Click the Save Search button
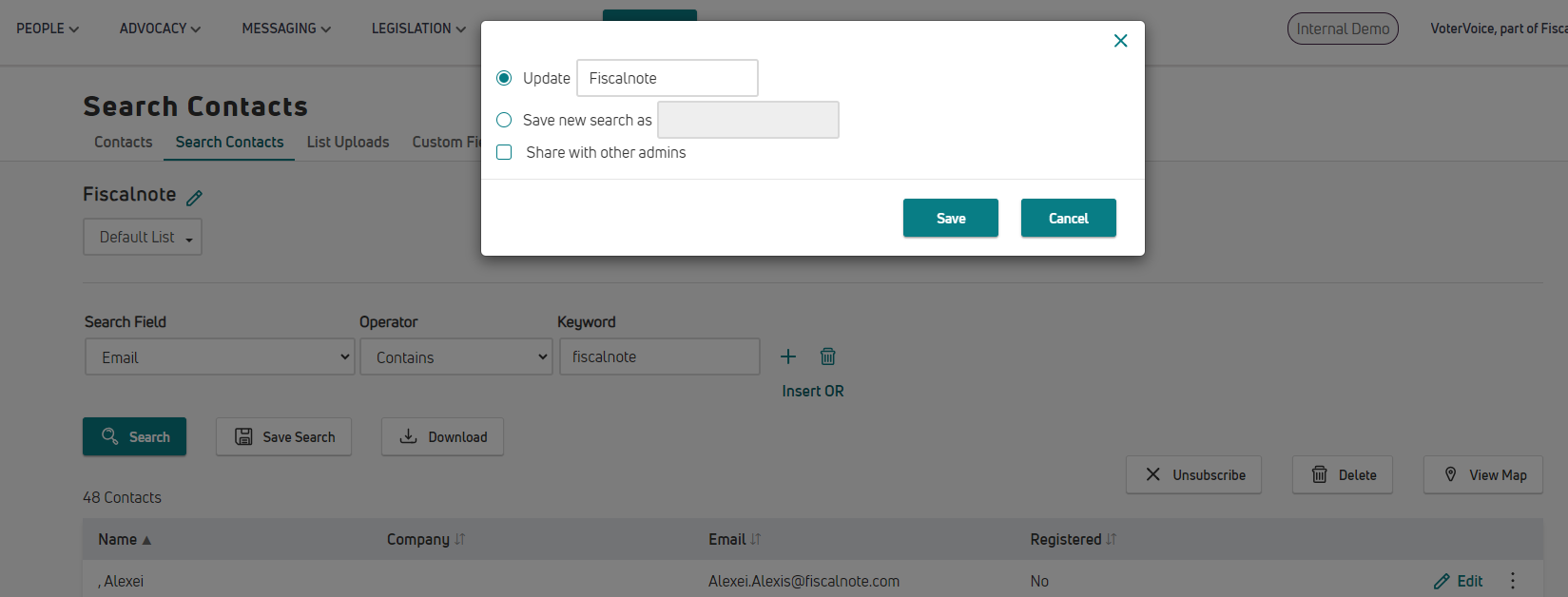1568x597 pixels. [x=283, y=436]
